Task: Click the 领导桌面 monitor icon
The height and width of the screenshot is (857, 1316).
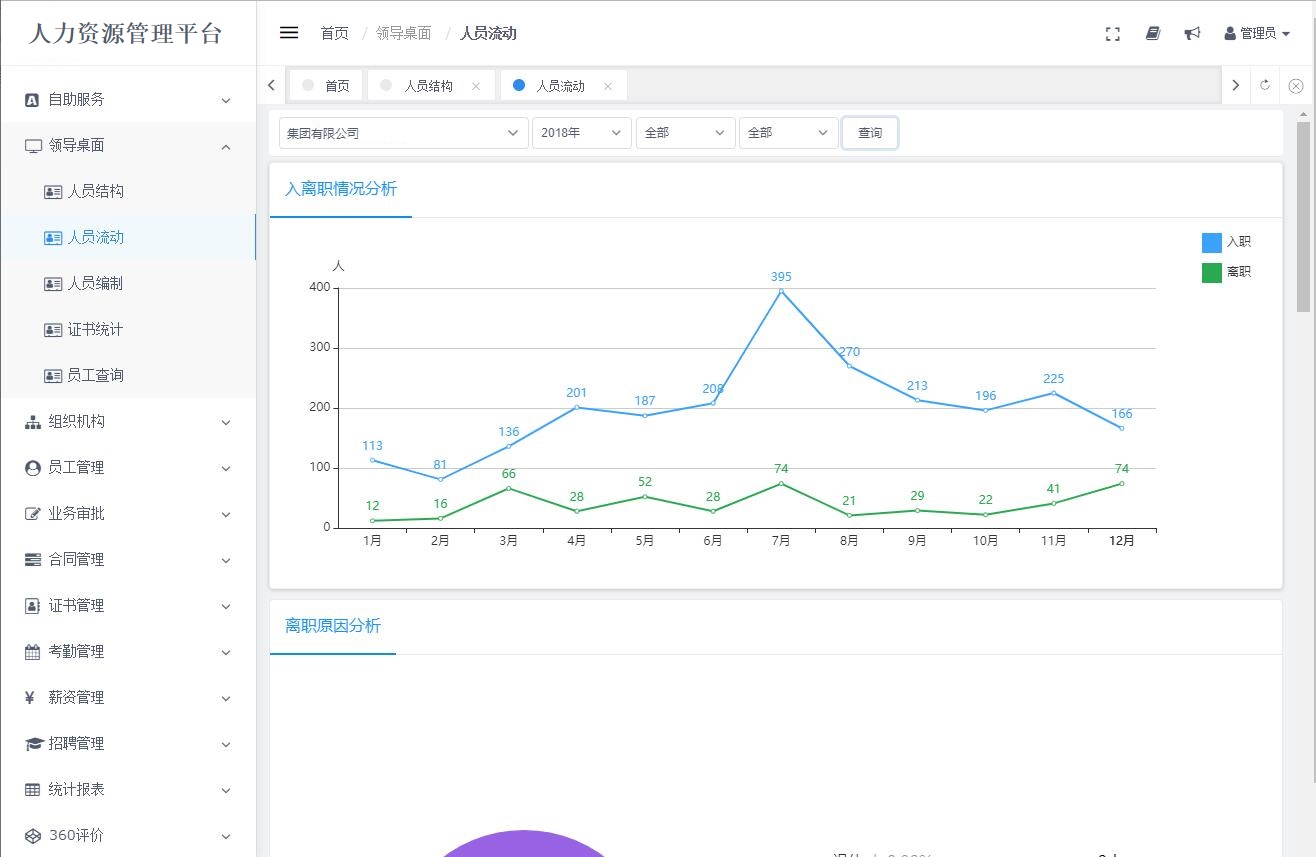Action: [x=33, y=146]
